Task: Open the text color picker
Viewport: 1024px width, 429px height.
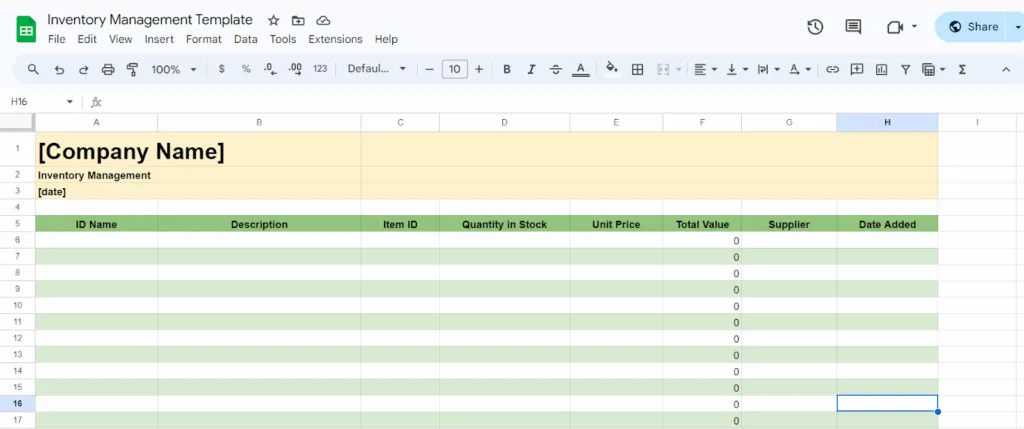Action: [581, 69]
